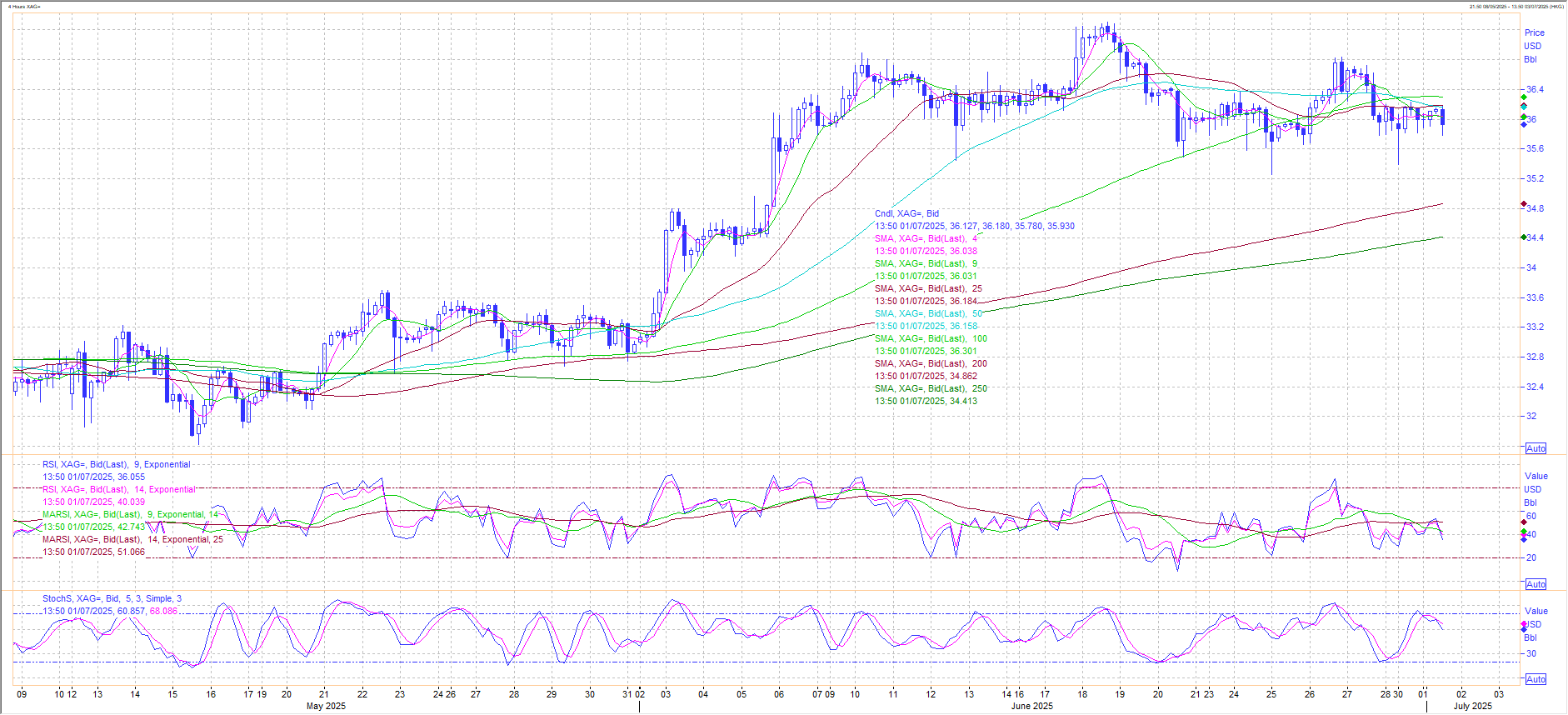Click the blue RSI 9 diamond marker on the RSI axis
Image resolution: width=1568 pixels, height=715 pixels.
(1524, 540)
